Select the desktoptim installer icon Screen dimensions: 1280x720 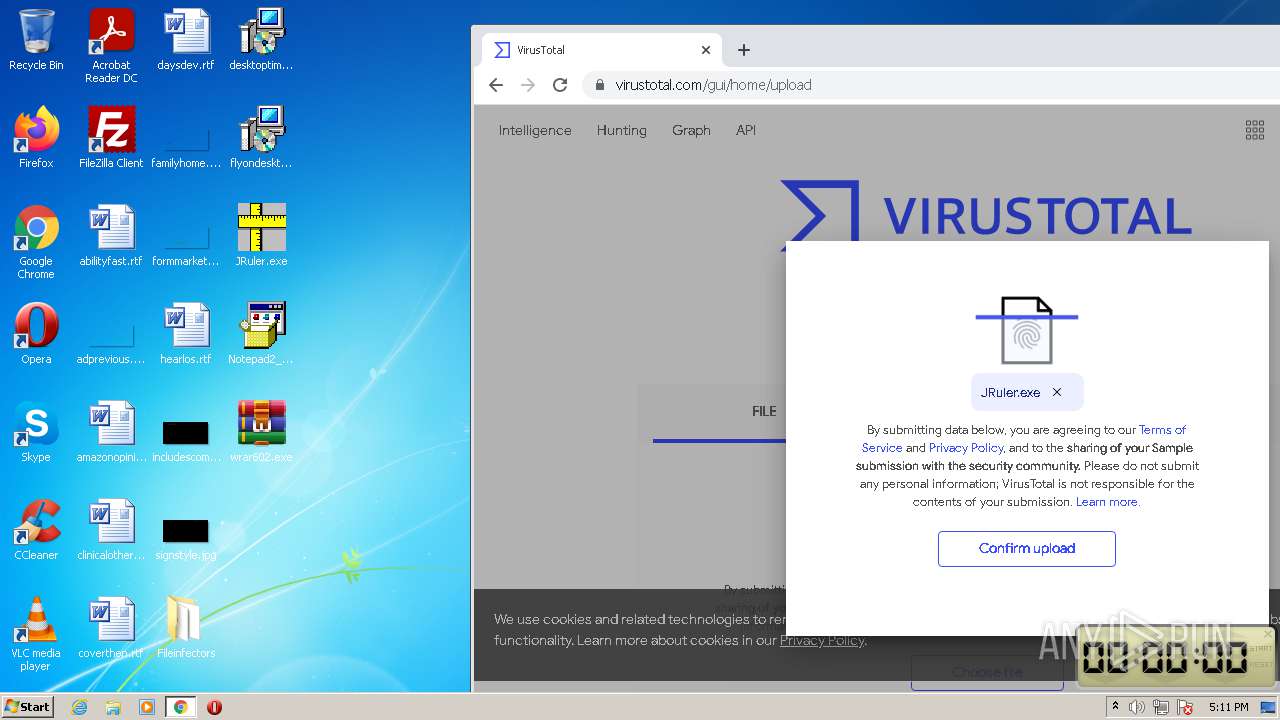pos(261,40)
